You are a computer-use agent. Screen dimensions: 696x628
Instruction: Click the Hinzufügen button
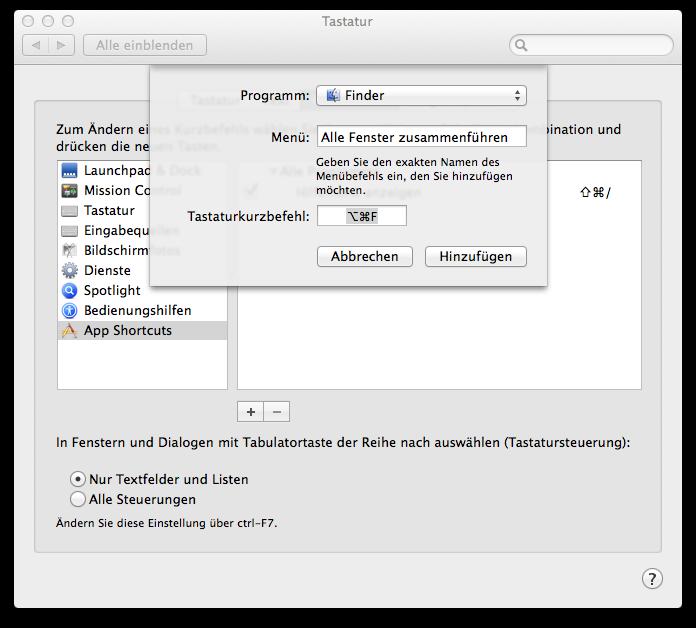pos(476,257)
